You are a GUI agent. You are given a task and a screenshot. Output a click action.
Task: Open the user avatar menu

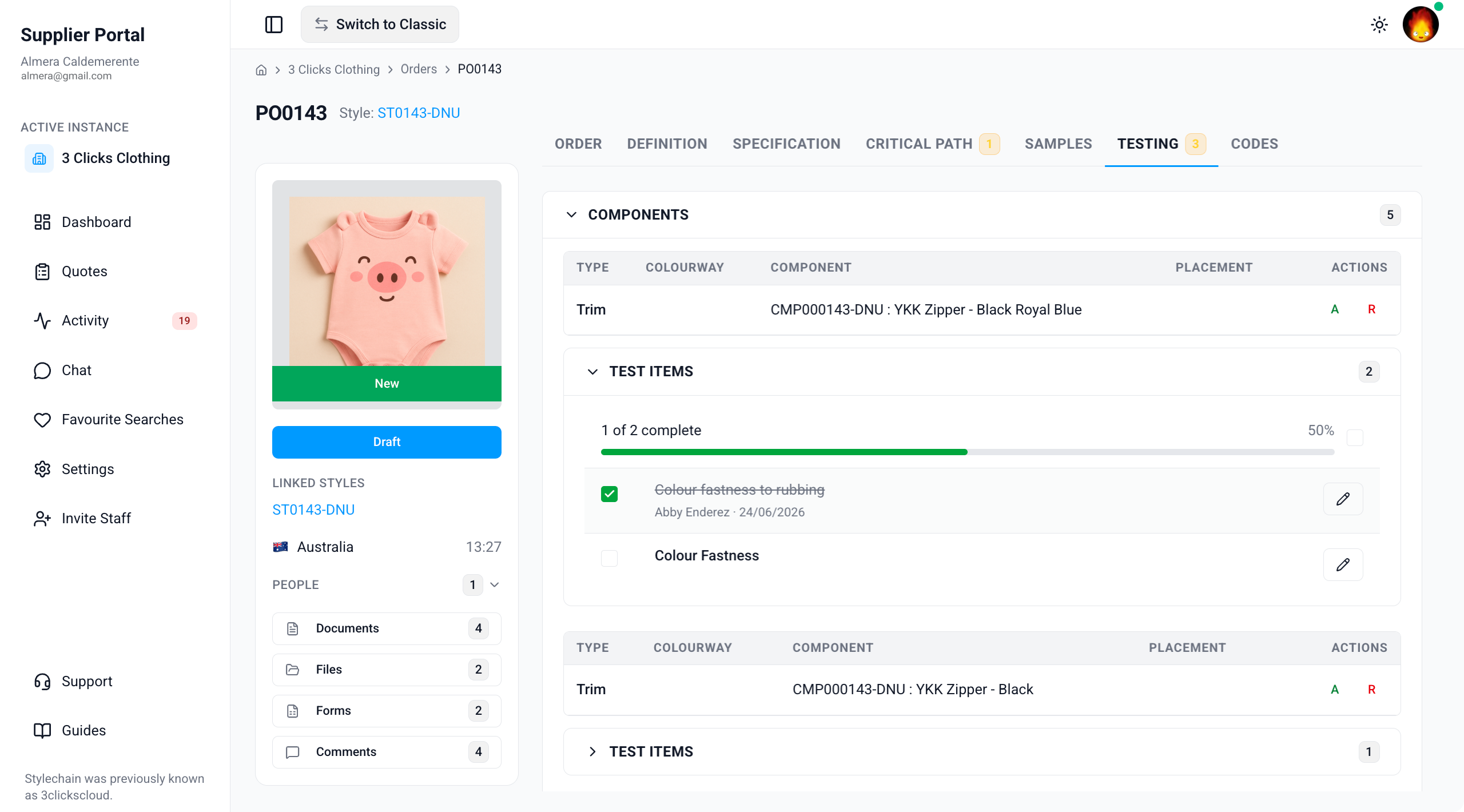coord(1421,25)
